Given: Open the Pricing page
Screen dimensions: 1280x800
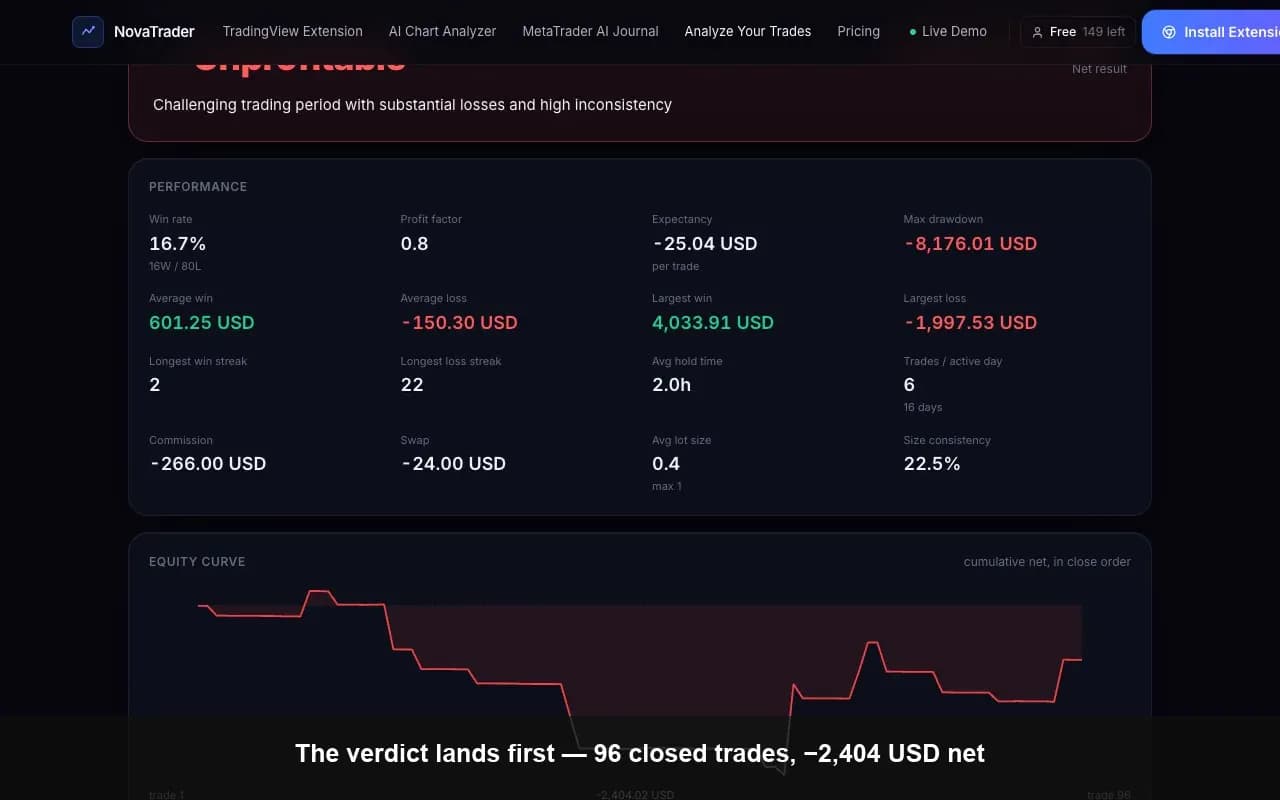Looking at the screenshot, I should point(858,31).
